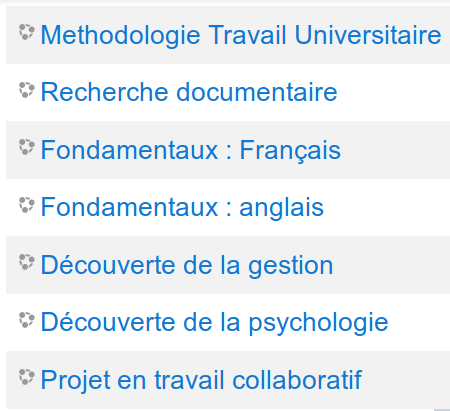Click the gray scrollbar corner at bottom right
Image resolution: width=450 pixels, height=411 pixels.
(442, 410)
